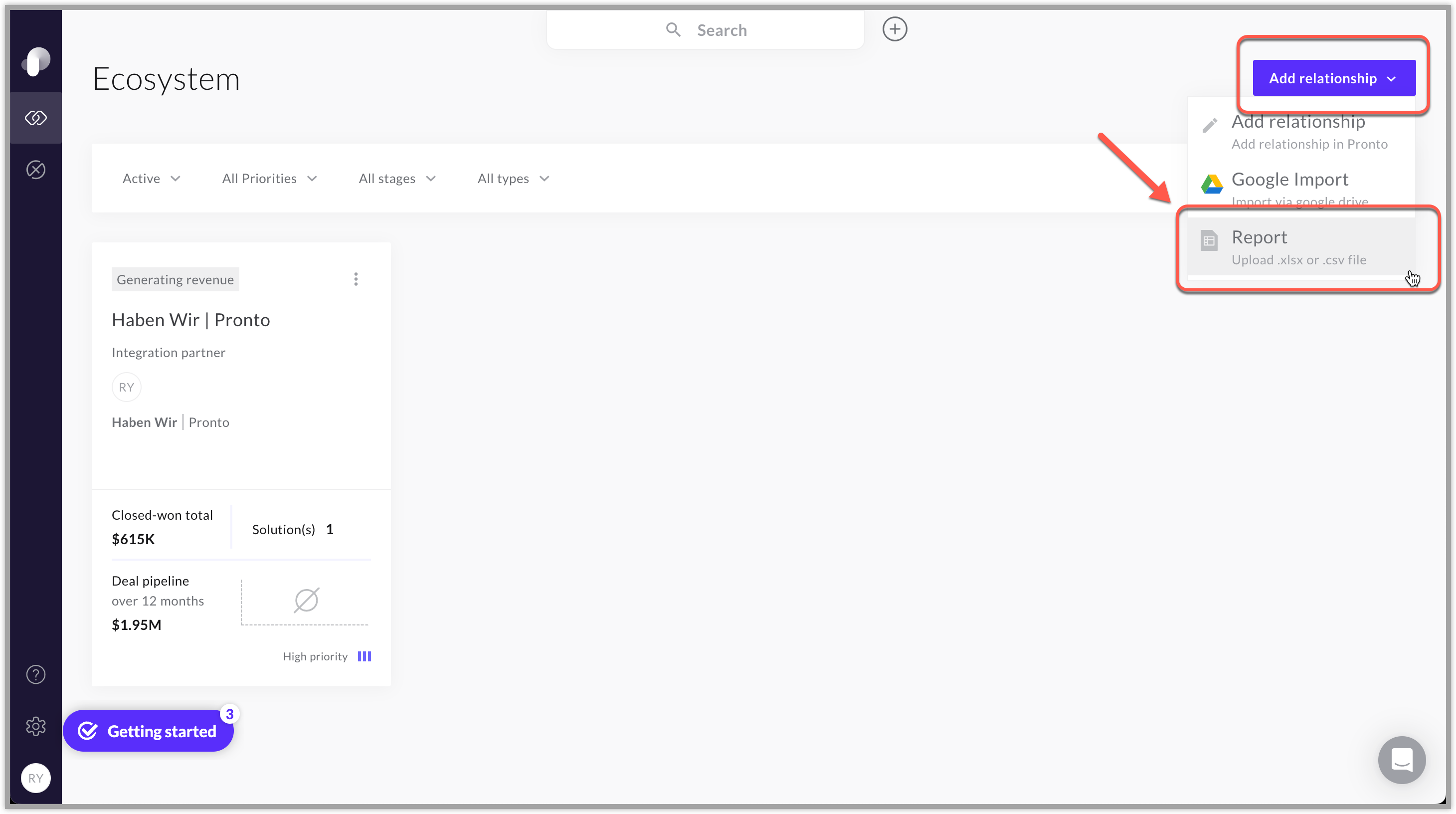
Task: Choose Google Import menu entry
Action: coord(1301,188)
